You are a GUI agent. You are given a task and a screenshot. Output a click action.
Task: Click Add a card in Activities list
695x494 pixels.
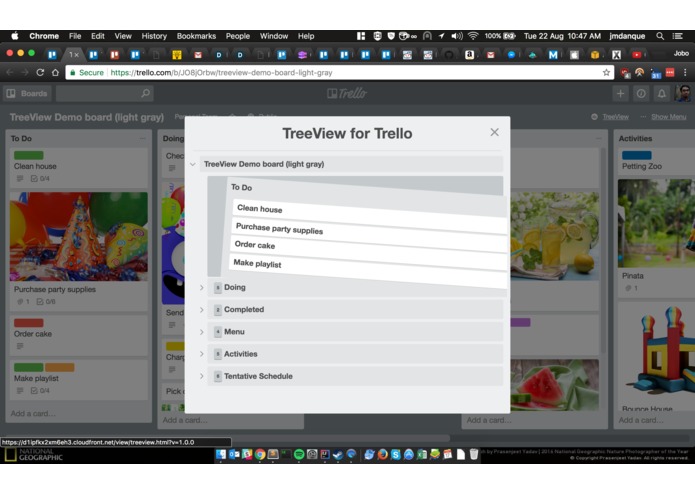pyautogui.click(x=641, y=420)
